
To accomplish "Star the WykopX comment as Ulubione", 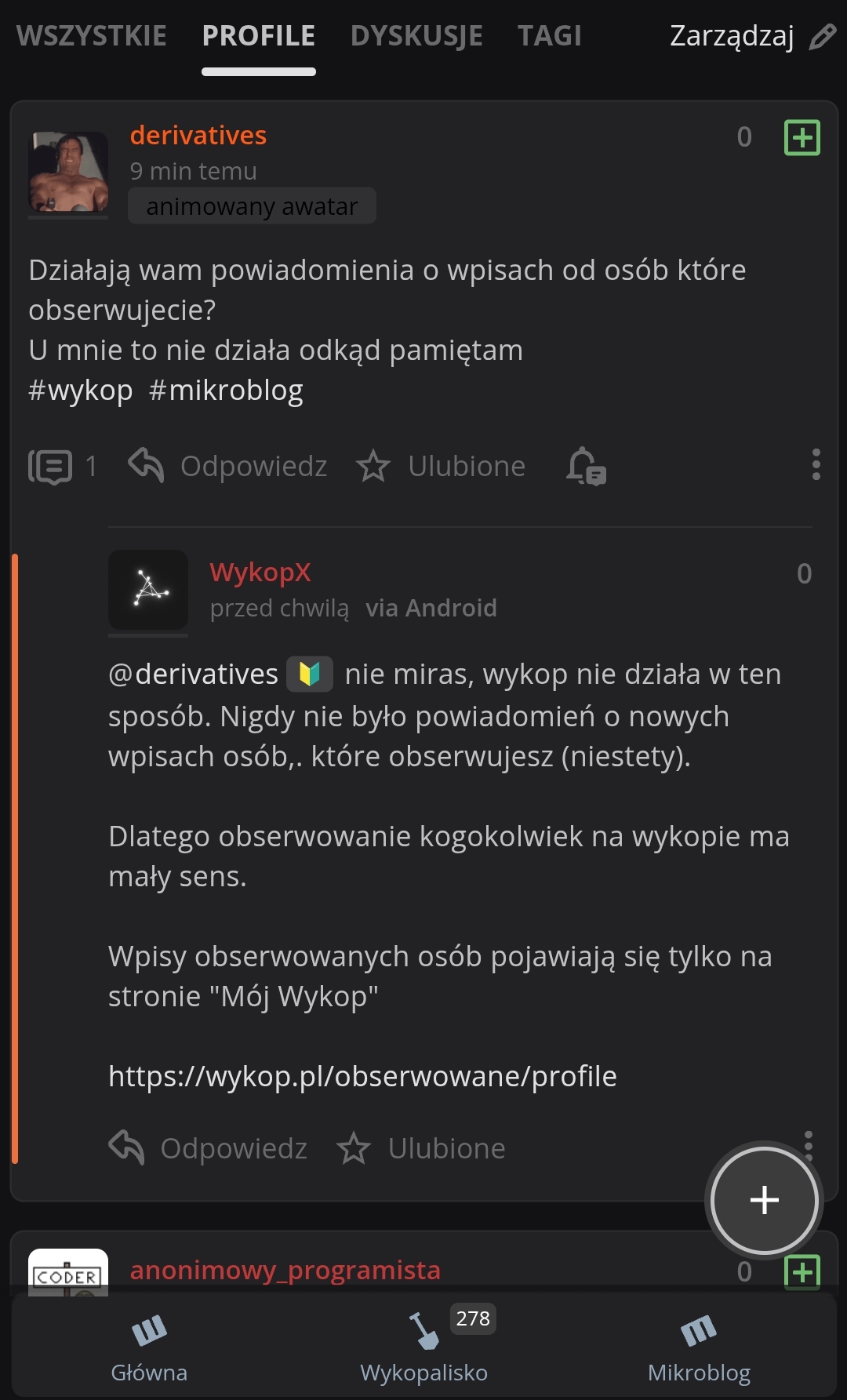I will pos(354,1148).
